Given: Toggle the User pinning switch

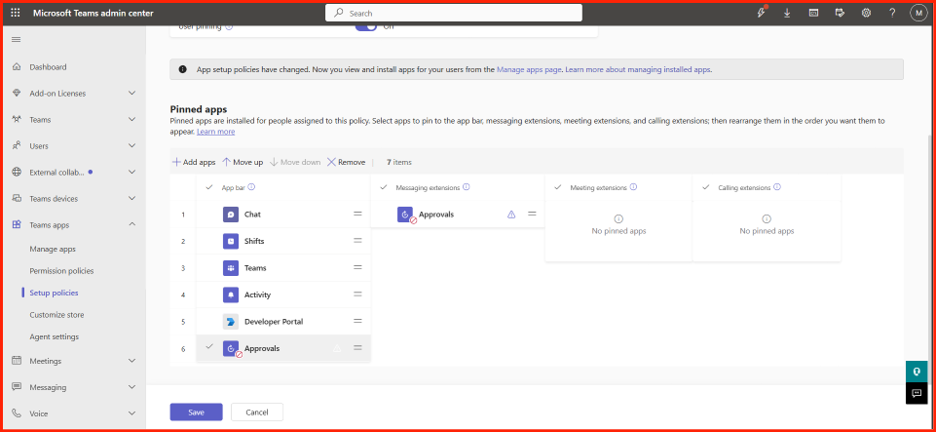Looking at the screenshot, I should click(x=366, y=27).
